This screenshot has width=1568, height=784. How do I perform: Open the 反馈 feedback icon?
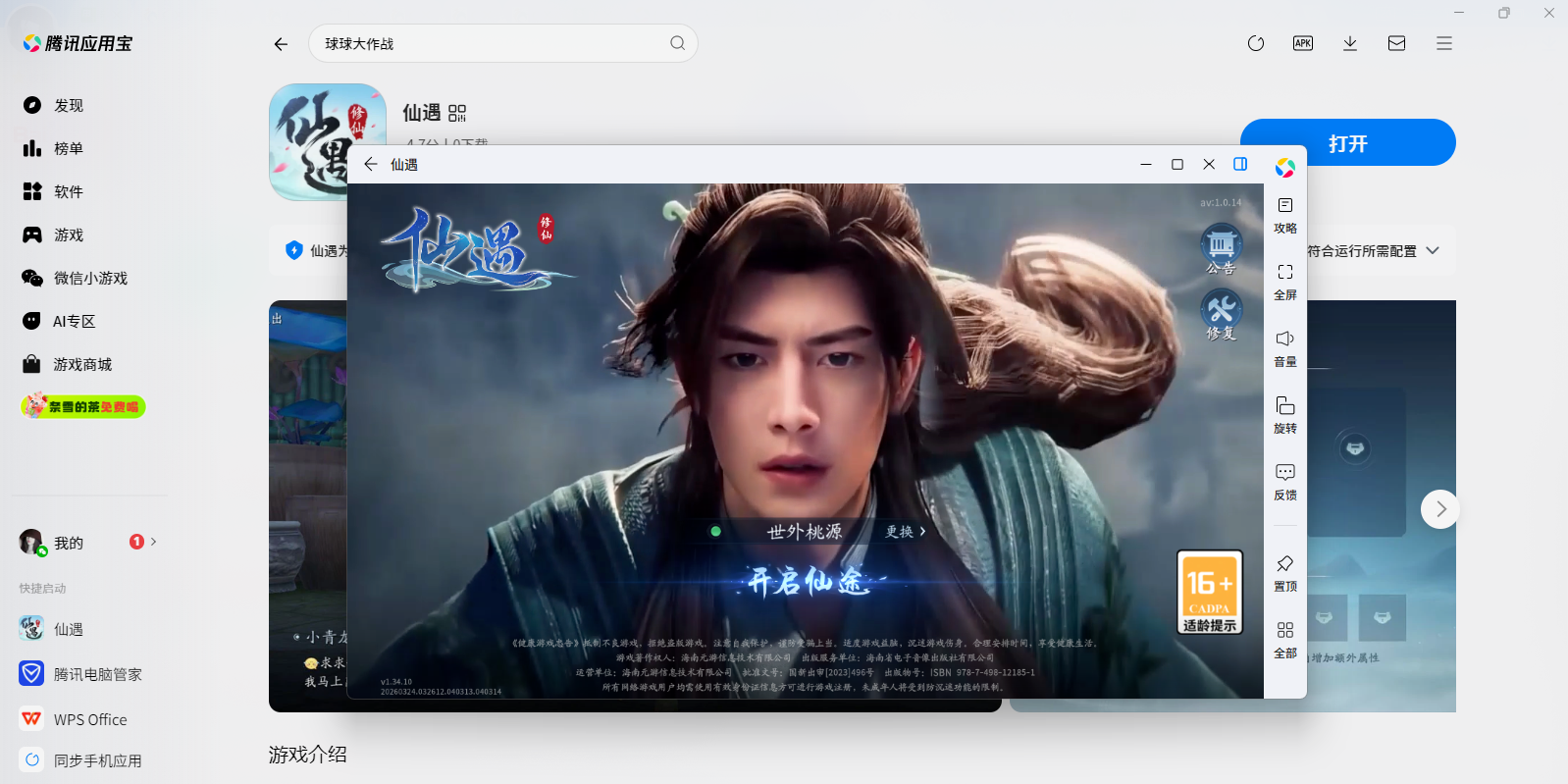[1284, 481]
